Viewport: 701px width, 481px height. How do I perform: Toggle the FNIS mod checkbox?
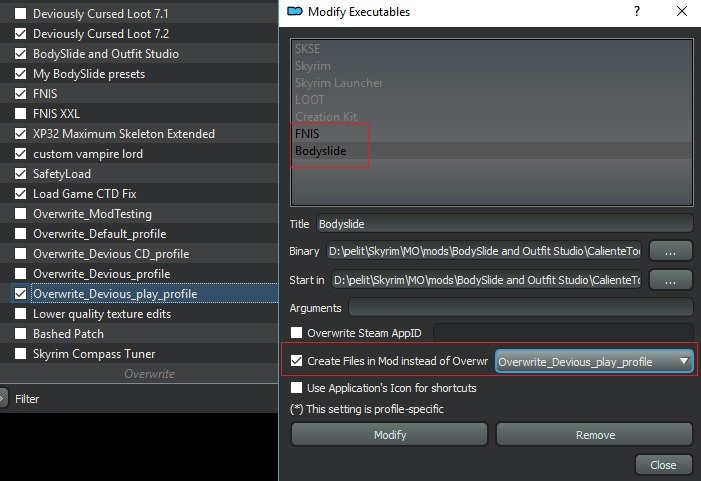[x=21, y=93]
